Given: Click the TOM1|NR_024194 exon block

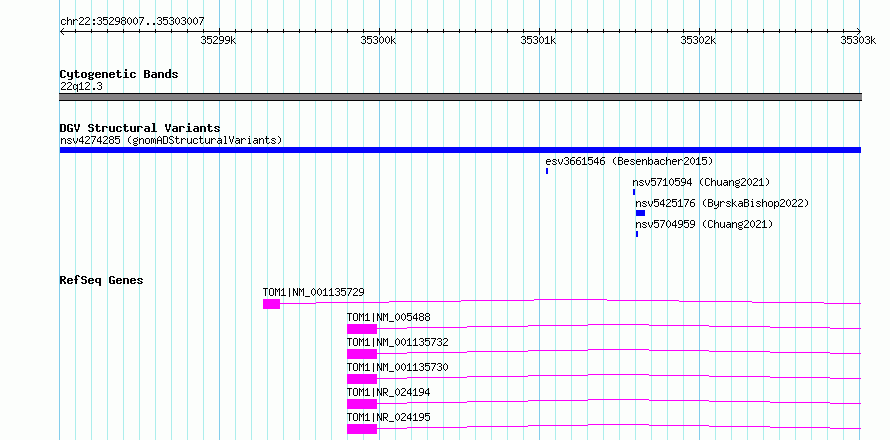Looking at the screenshot, I should coord(362,404).
